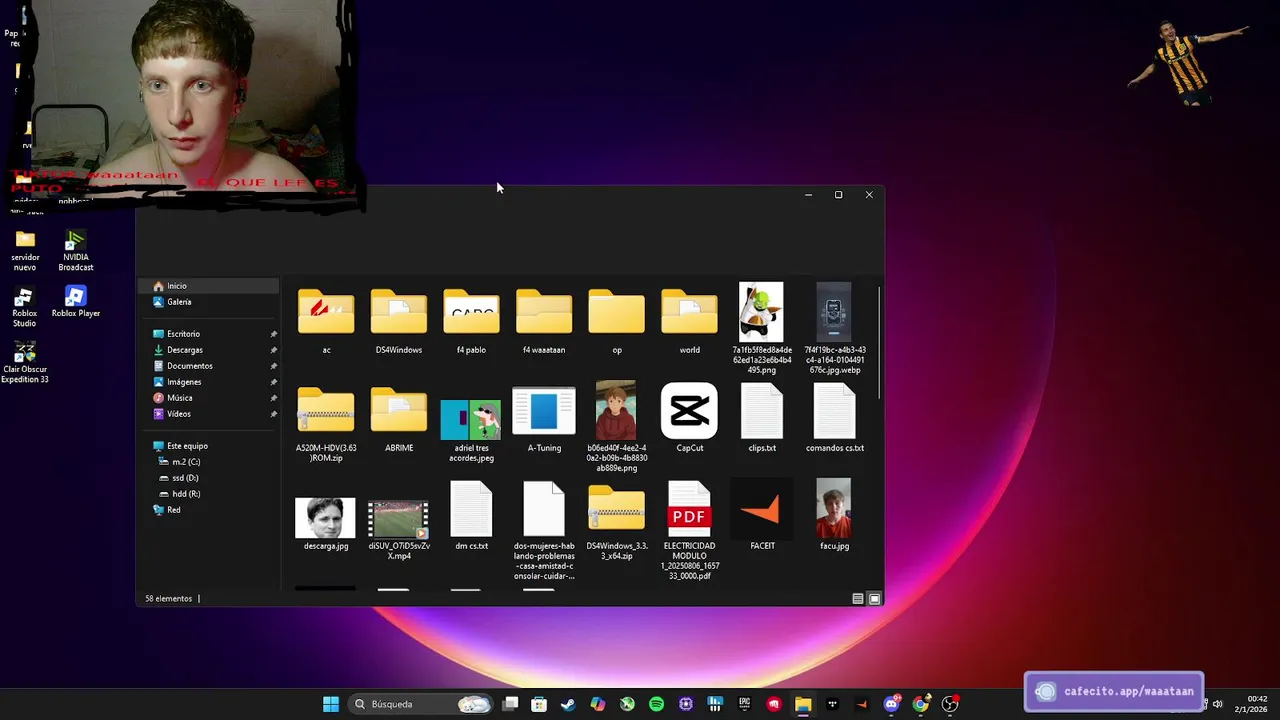Open drive ssd (D:)
This screenshot has height=720, width=1280.
click(x=208, y=478)
